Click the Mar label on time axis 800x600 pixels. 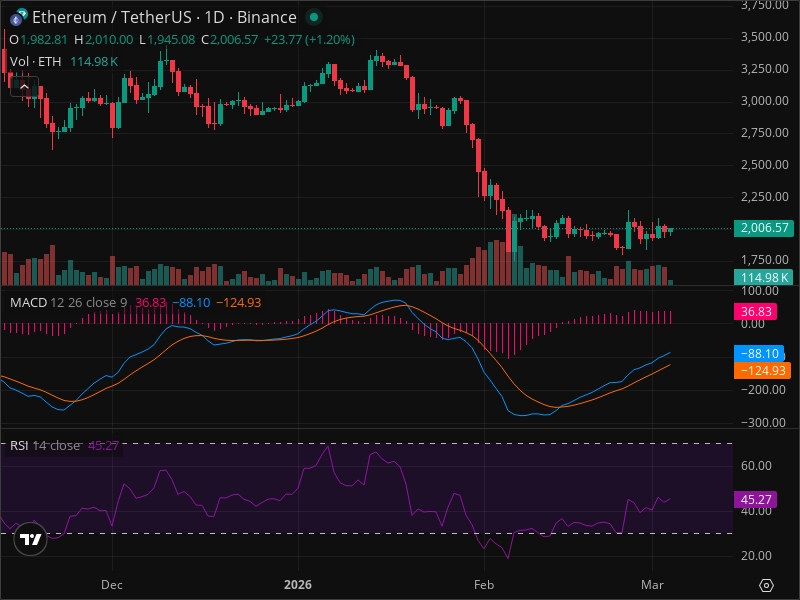pyautogui.click(x=652, y=585)
